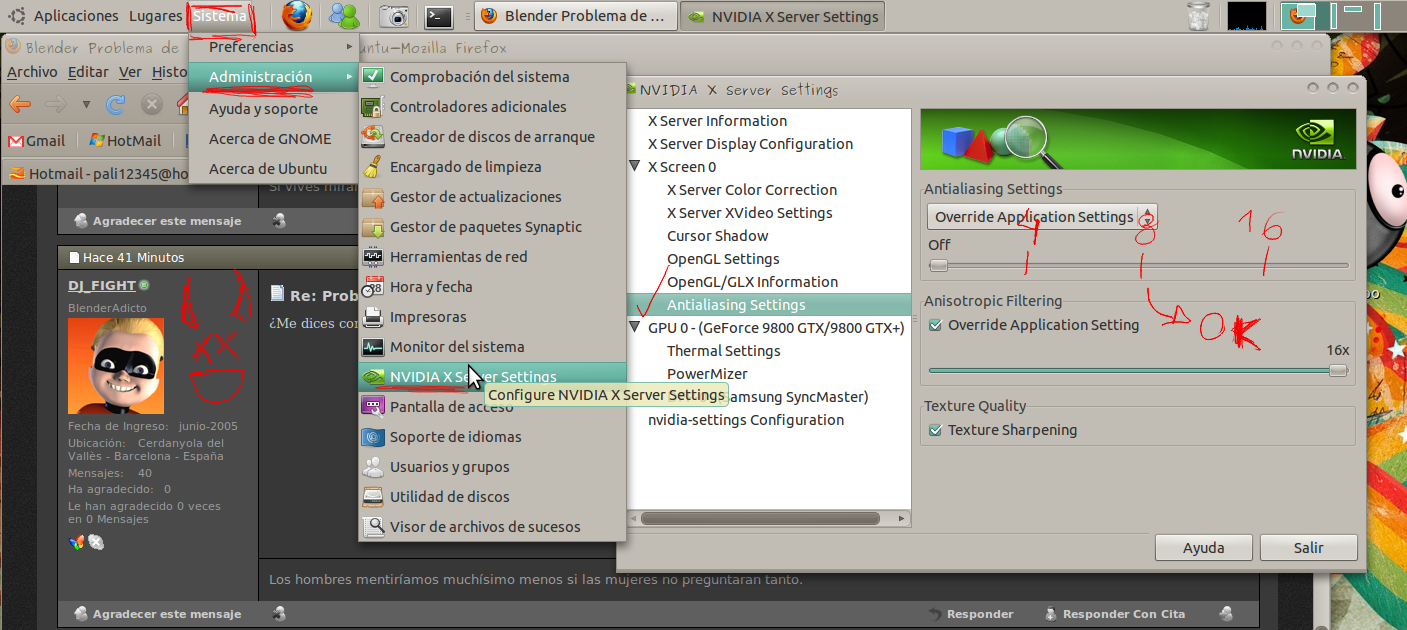Open the screenshot camera panel icon
The image size is (1407, 630).
(x=394, y=16)
